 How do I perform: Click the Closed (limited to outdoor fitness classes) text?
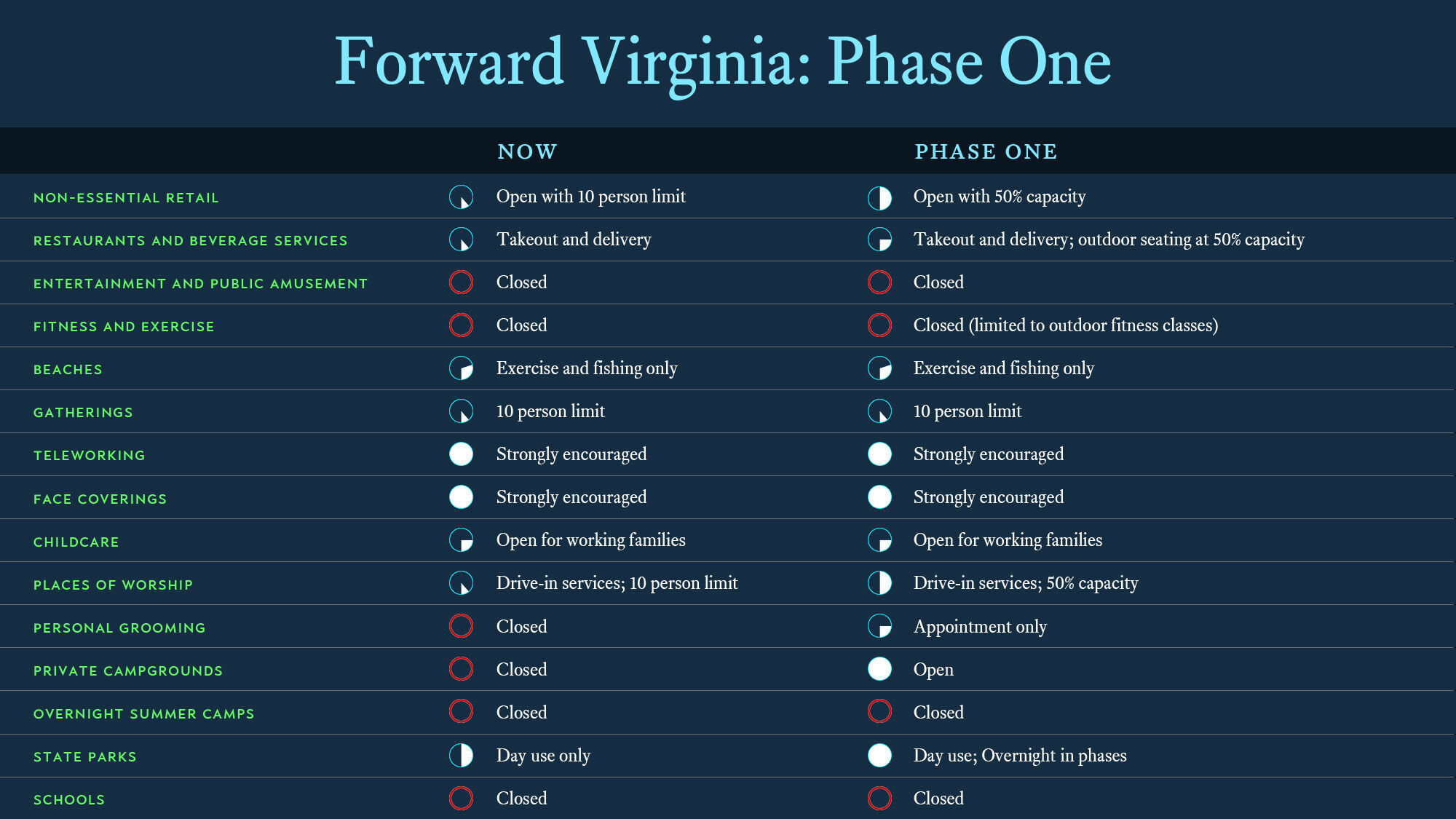pos(1065,325)
